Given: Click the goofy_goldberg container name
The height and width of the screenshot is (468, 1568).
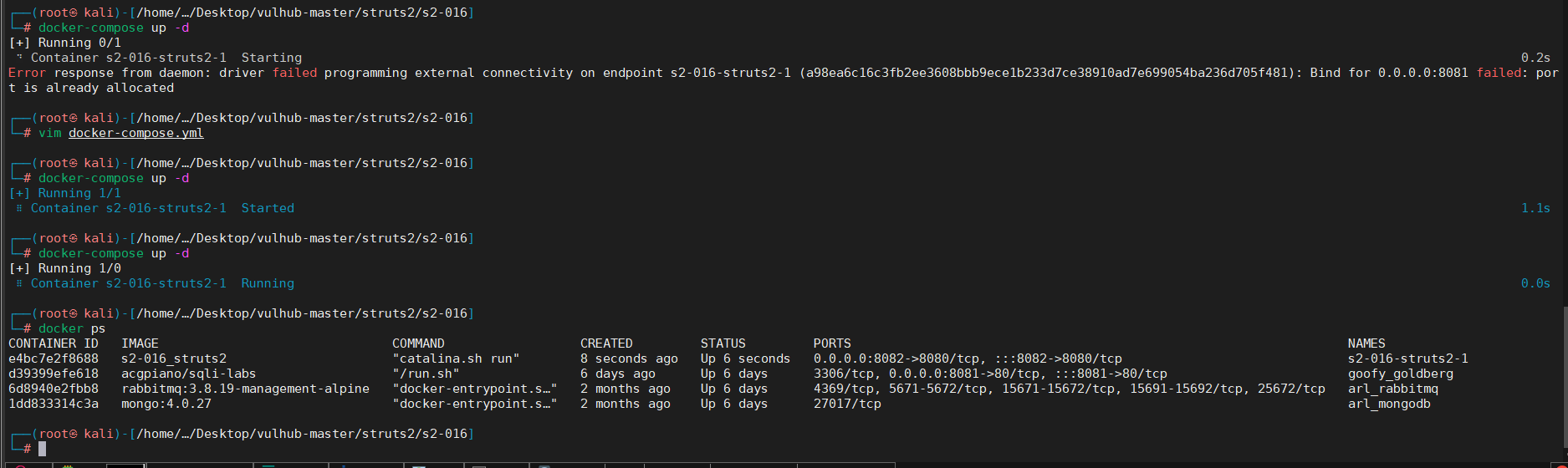Looking at the screenshot, I should tap(1401, 374).
